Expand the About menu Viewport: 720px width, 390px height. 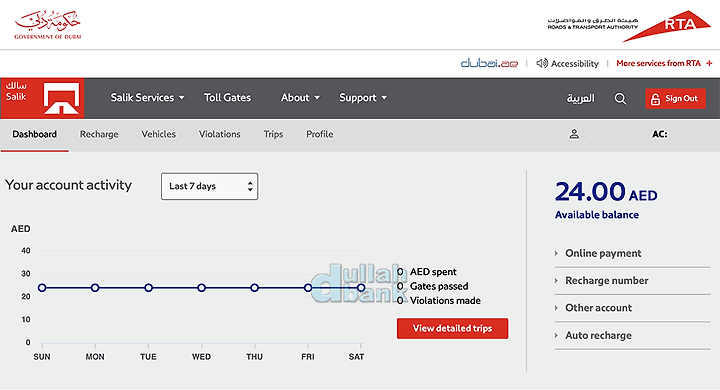tap(300, 98)
